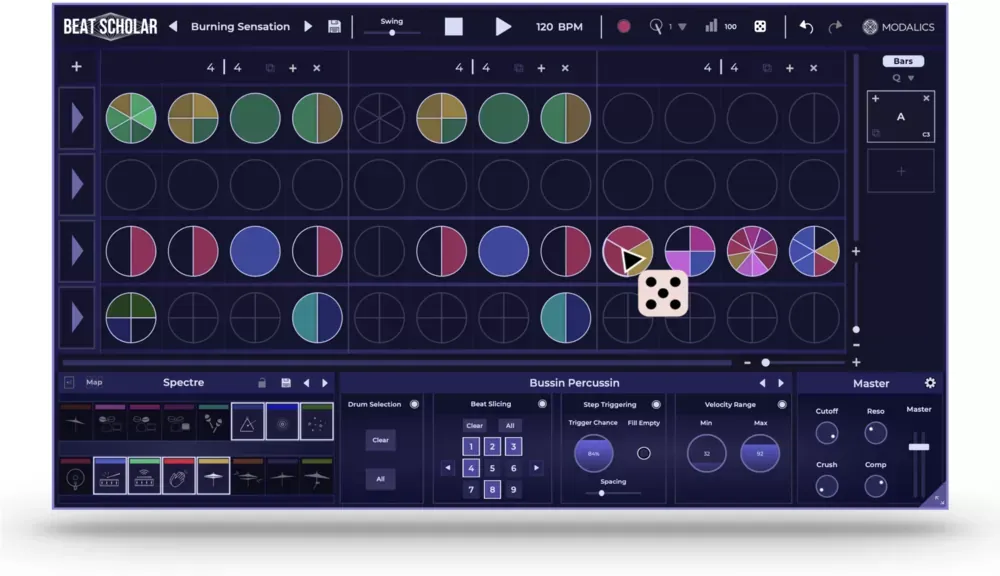
Task: Select the yellow-topped cymbal pad
Action: 213,476
